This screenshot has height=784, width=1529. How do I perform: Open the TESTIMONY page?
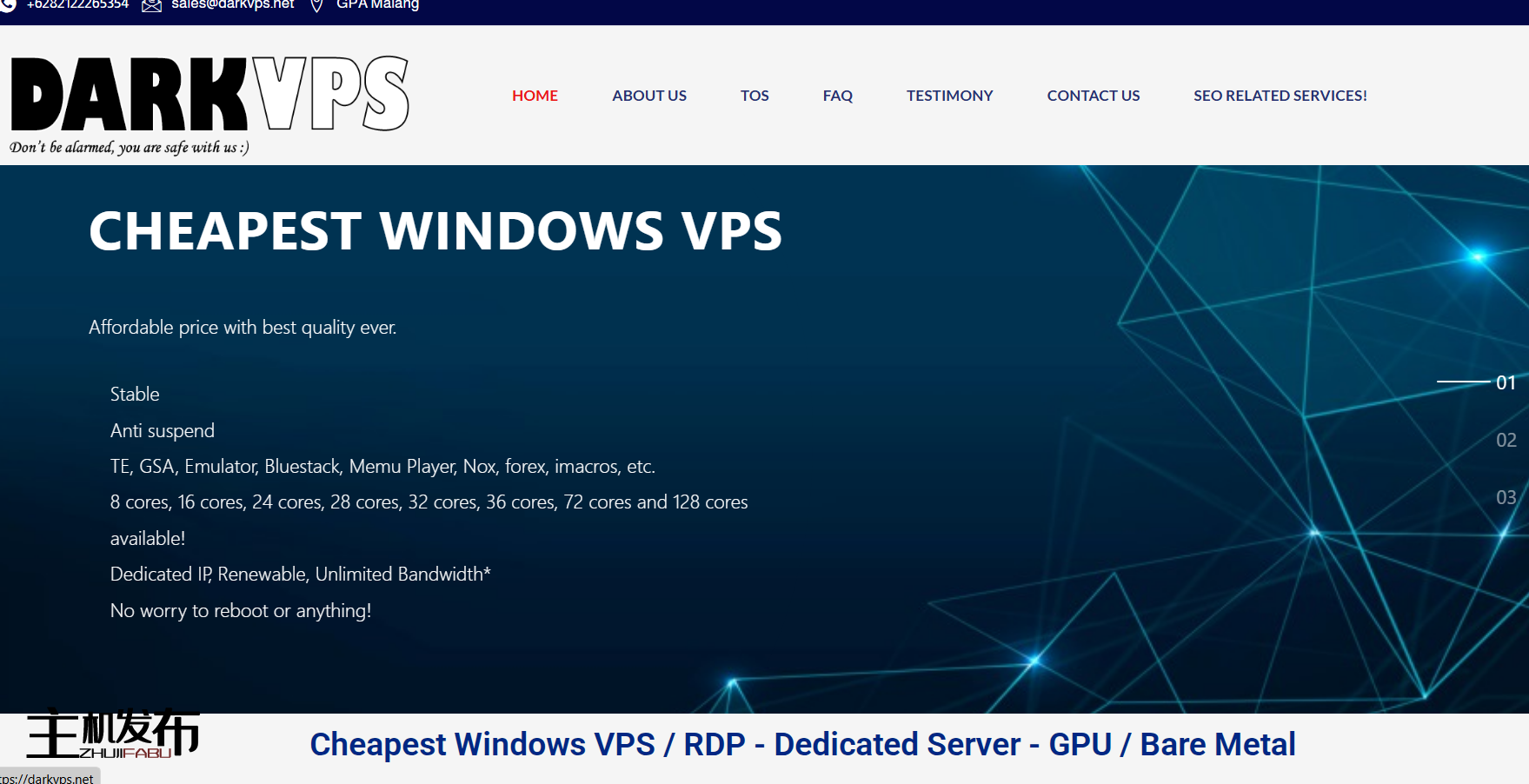(949, 96)
